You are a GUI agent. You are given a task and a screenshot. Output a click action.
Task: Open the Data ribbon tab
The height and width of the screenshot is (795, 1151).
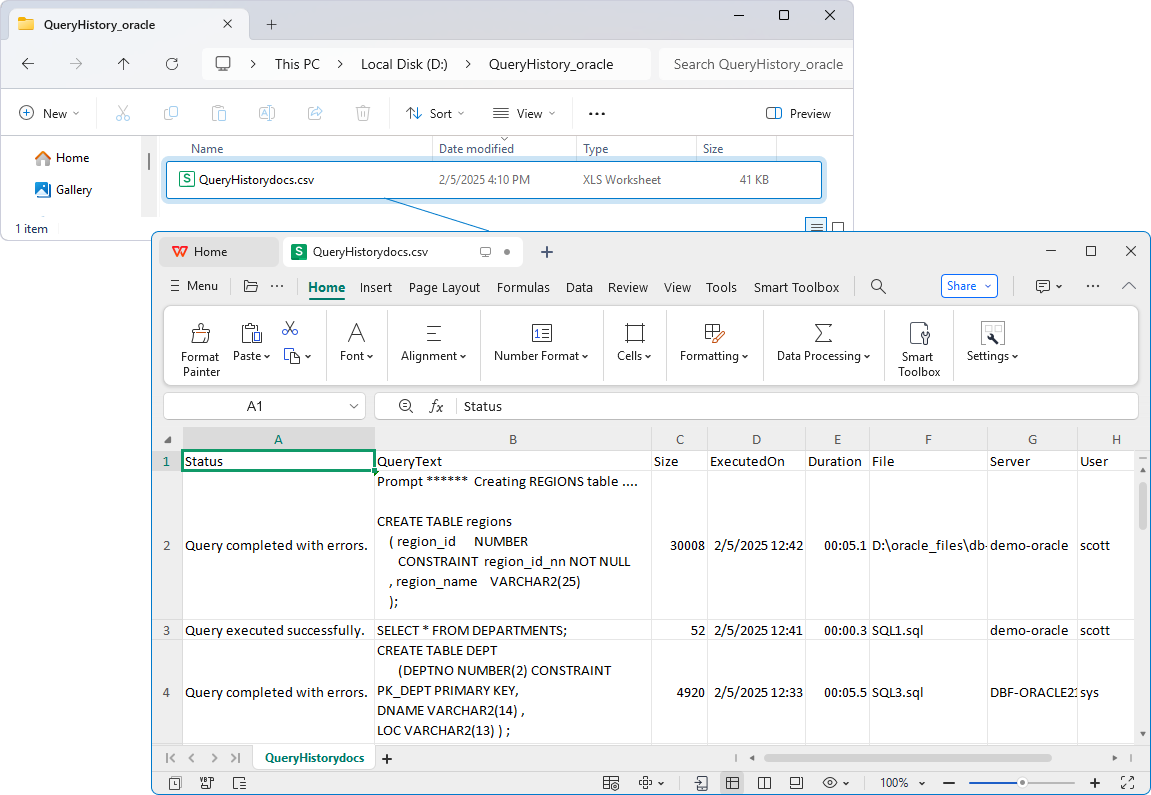point(579,288)
